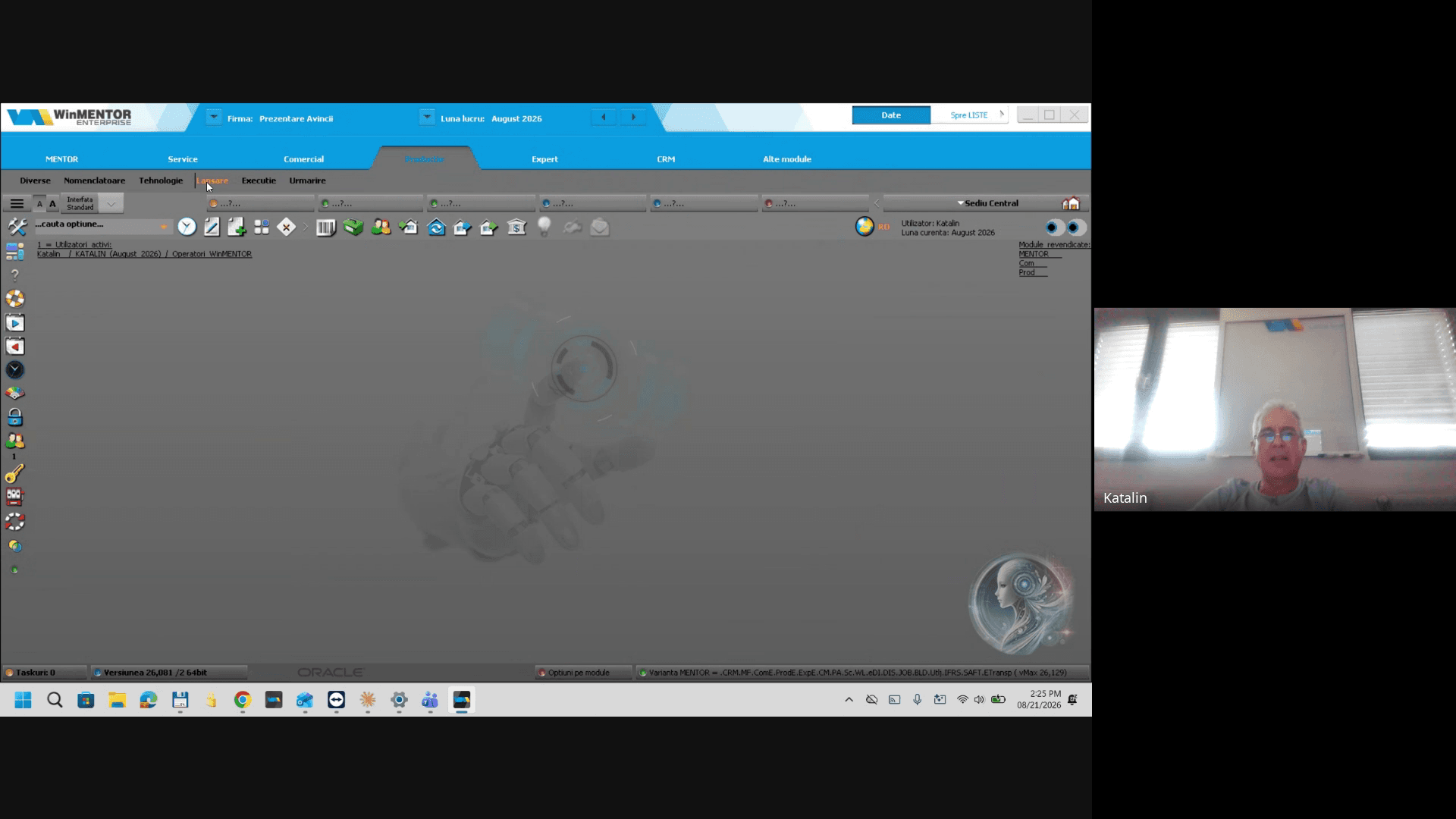This screenshot has width=1456, height=819.
Task: Click the diamond X cancel icon
Action: (x=286, y=227)
